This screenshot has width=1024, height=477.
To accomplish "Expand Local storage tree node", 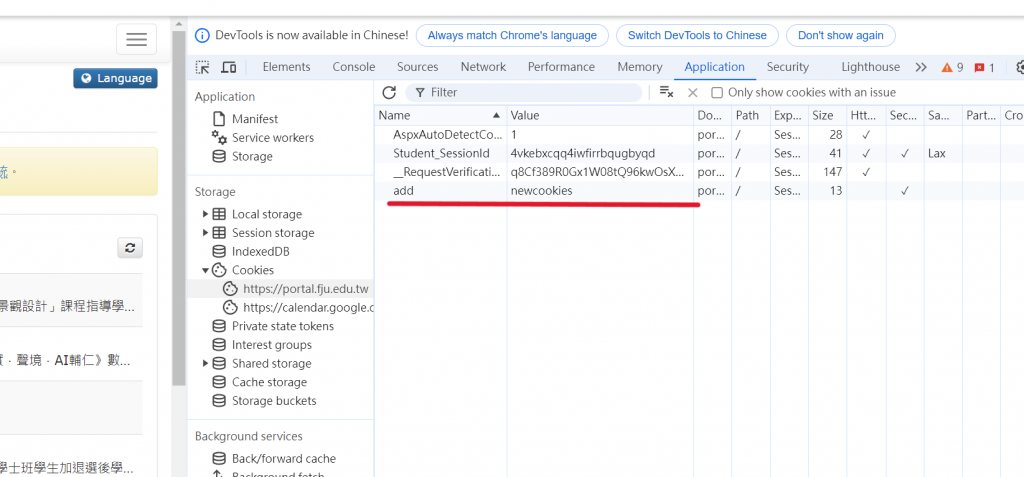I will pos(205,214).
